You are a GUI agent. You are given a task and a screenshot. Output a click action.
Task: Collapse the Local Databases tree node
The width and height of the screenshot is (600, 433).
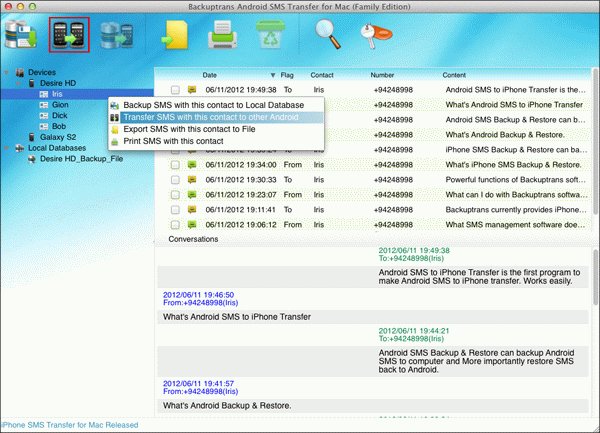7,148
